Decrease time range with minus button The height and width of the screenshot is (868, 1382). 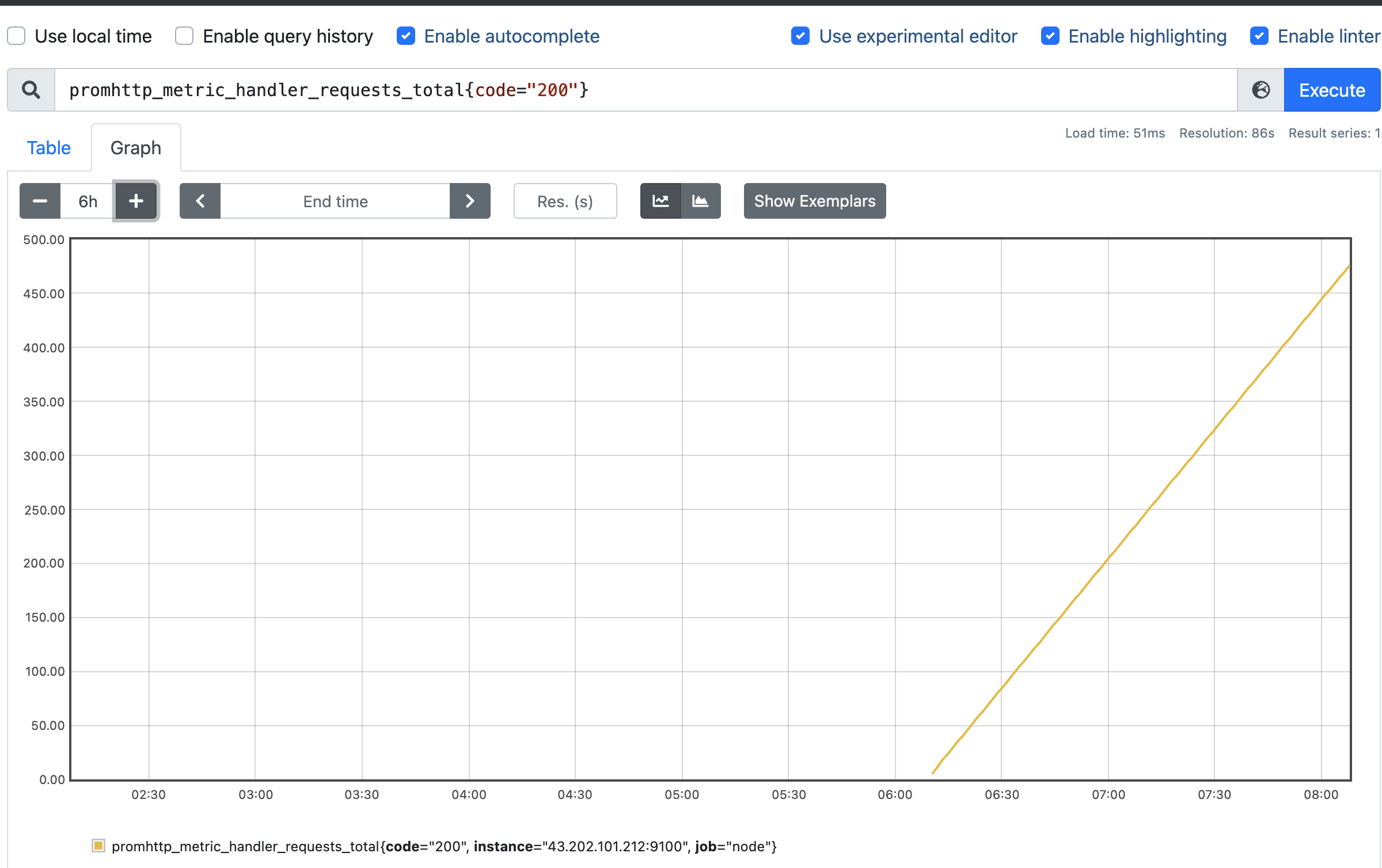tap(40, 201)
